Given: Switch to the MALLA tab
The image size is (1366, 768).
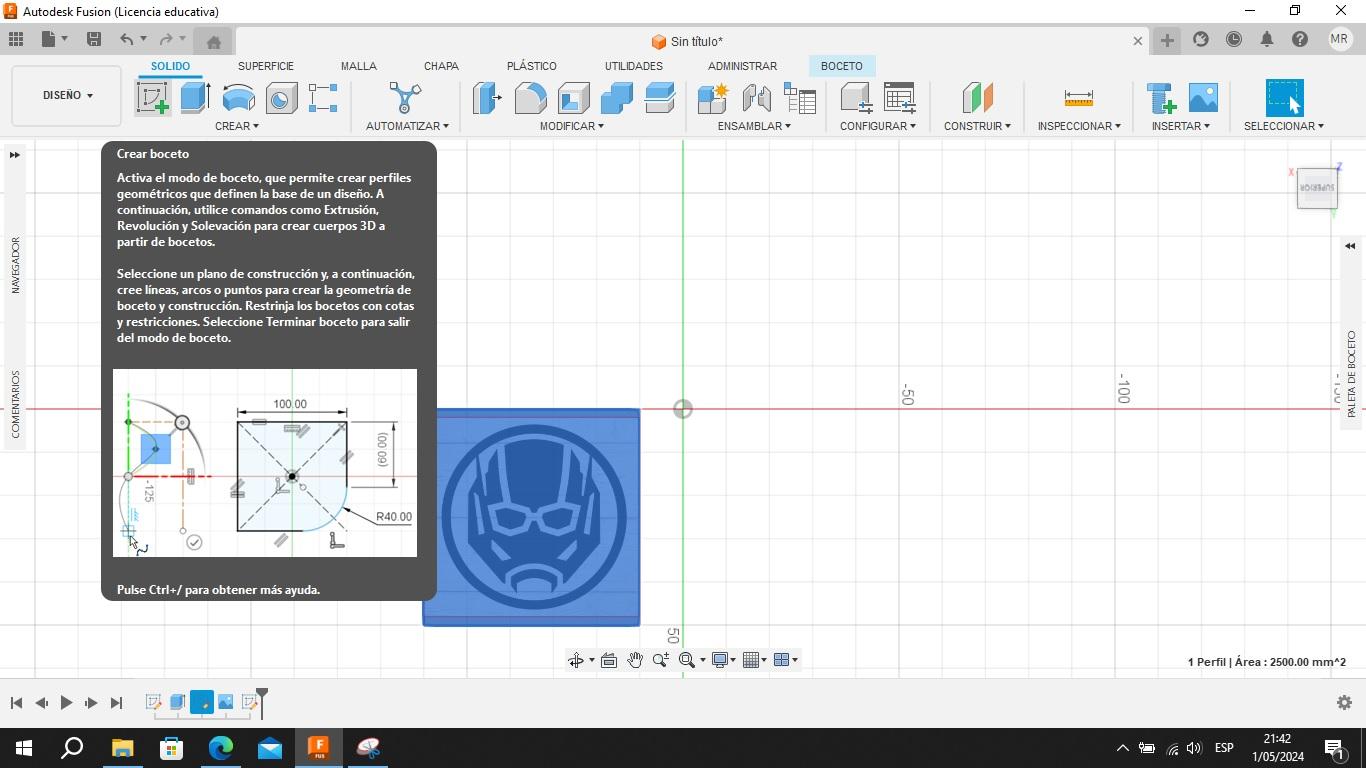Looking at the screenshot, I should point(358,66).
